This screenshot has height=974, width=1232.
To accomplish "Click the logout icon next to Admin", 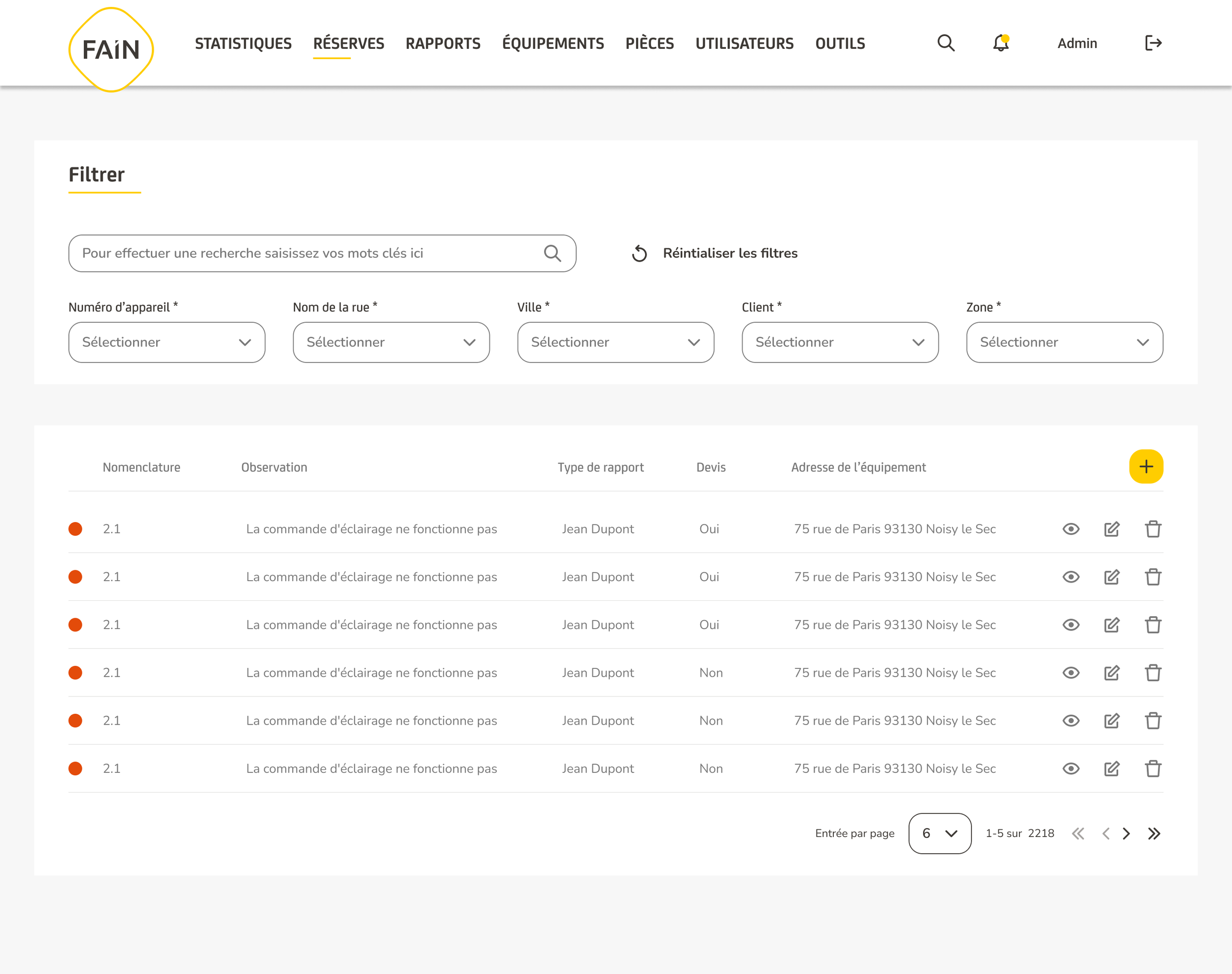I will point(1153,43).
